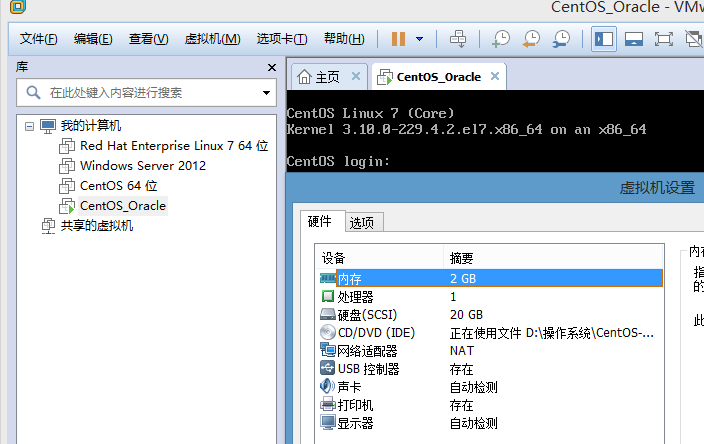
Task: Select the 声卡 device row
Action: [490, 387]
